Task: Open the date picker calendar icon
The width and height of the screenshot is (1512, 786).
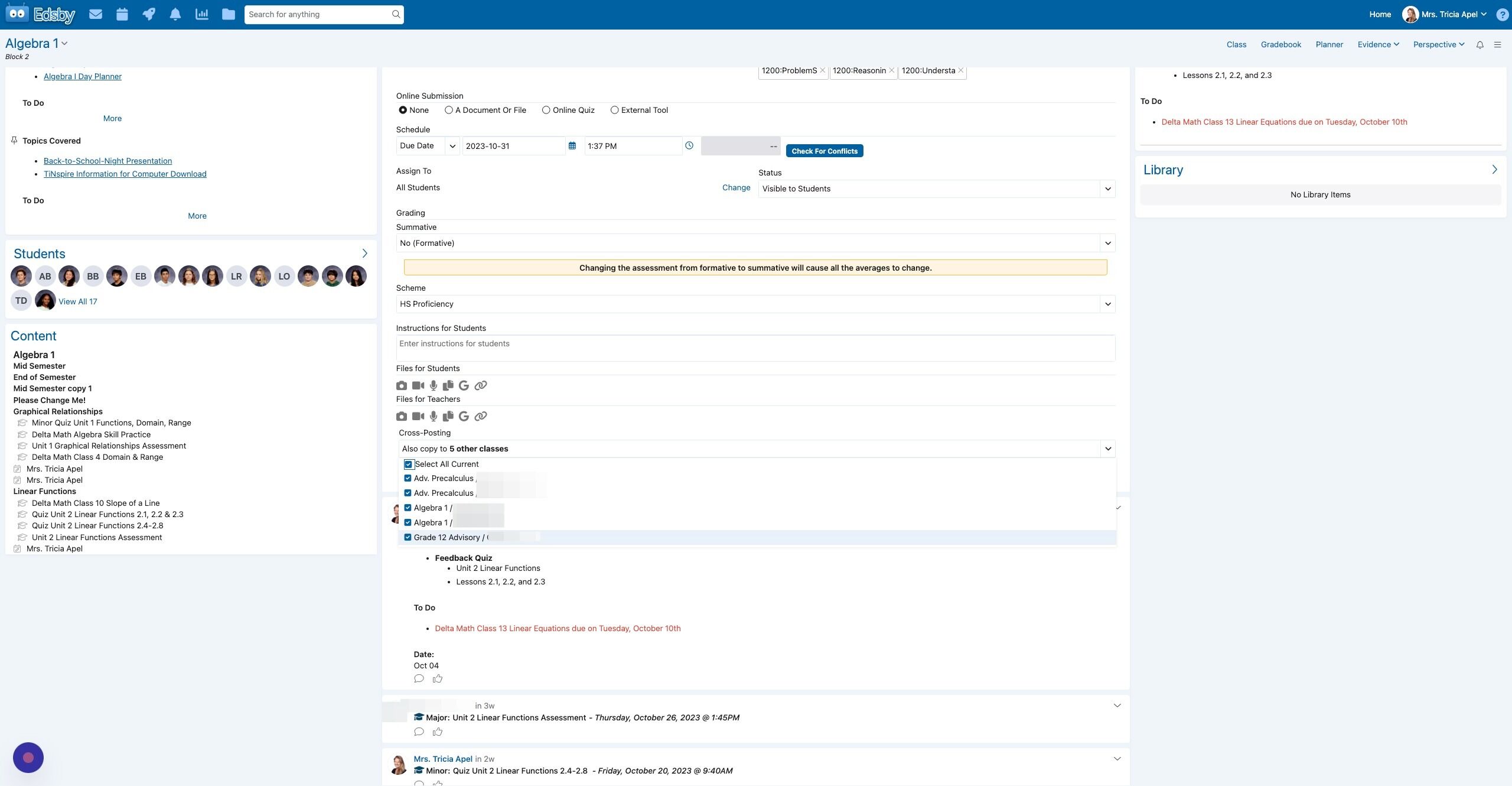Action: 572,146
